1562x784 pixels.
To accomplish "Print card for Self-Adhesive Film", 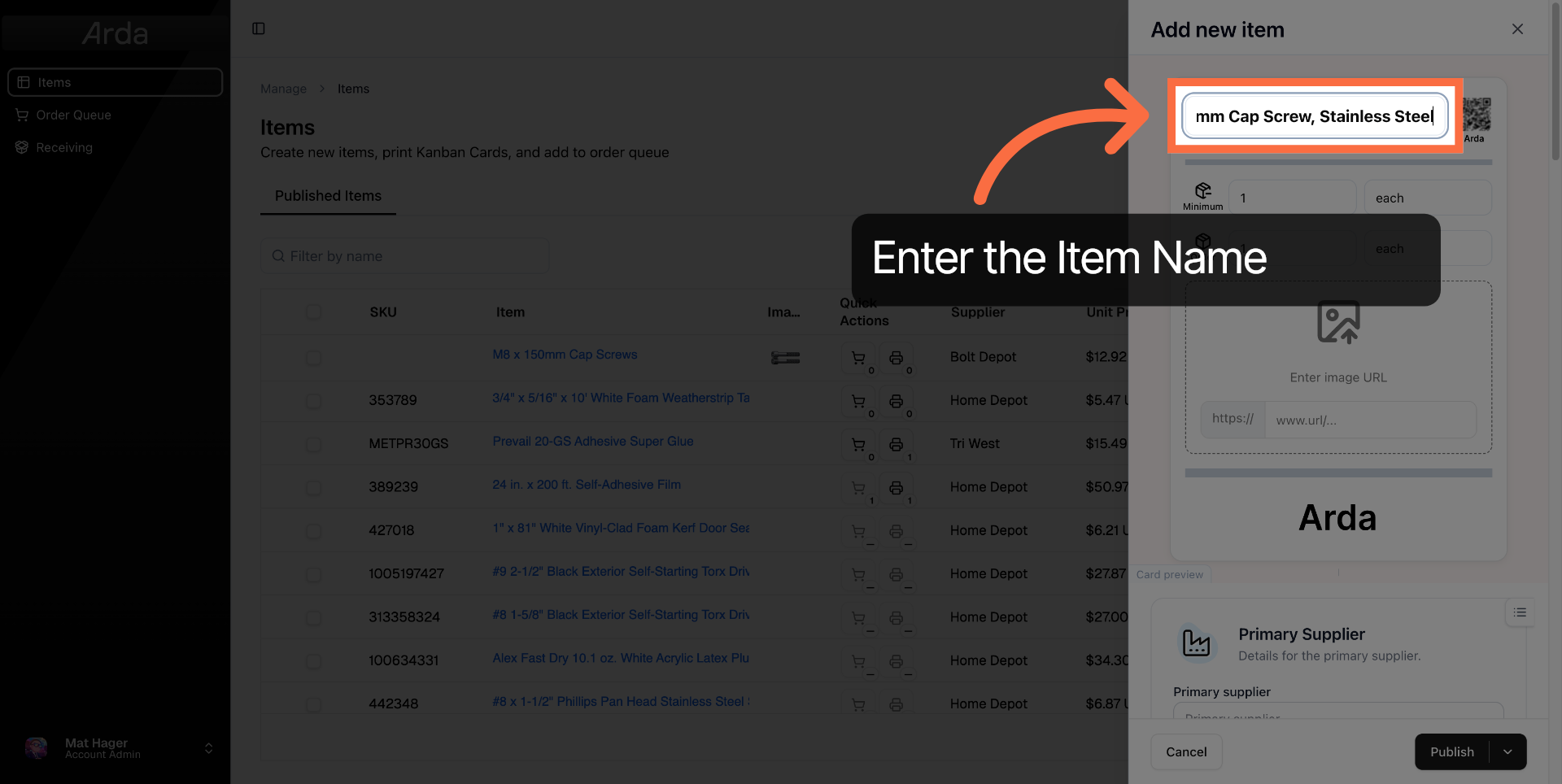I will 896,488.
